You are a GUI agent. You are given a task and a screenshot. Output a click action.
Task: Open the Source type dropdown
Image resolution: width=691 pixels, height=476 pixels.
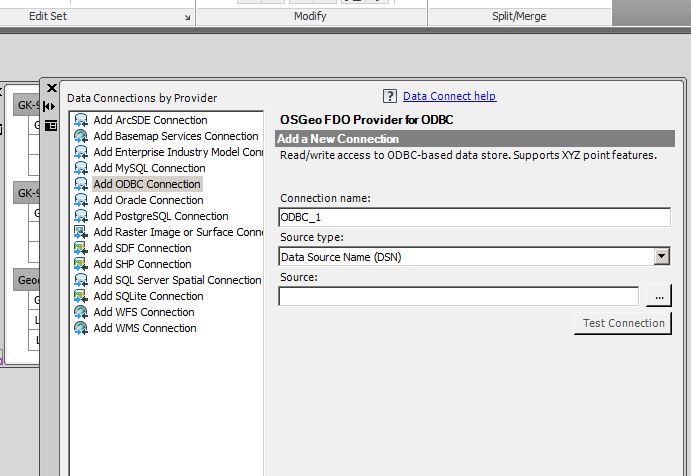661,257
